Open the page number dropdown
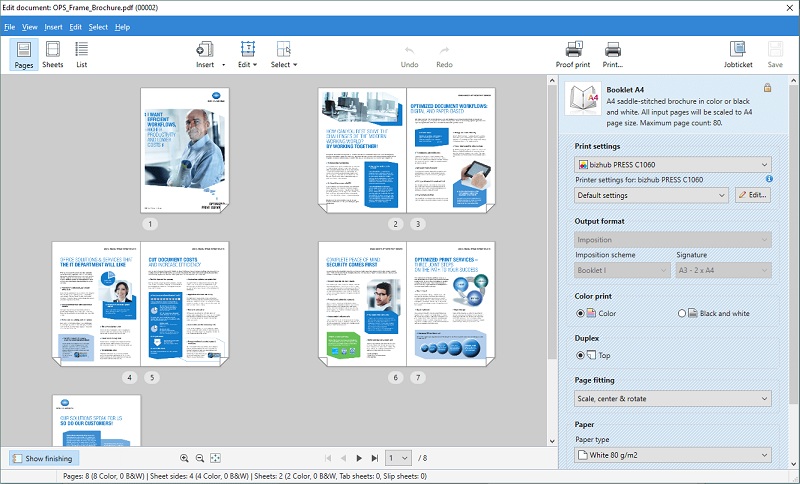 click(398, 458)
